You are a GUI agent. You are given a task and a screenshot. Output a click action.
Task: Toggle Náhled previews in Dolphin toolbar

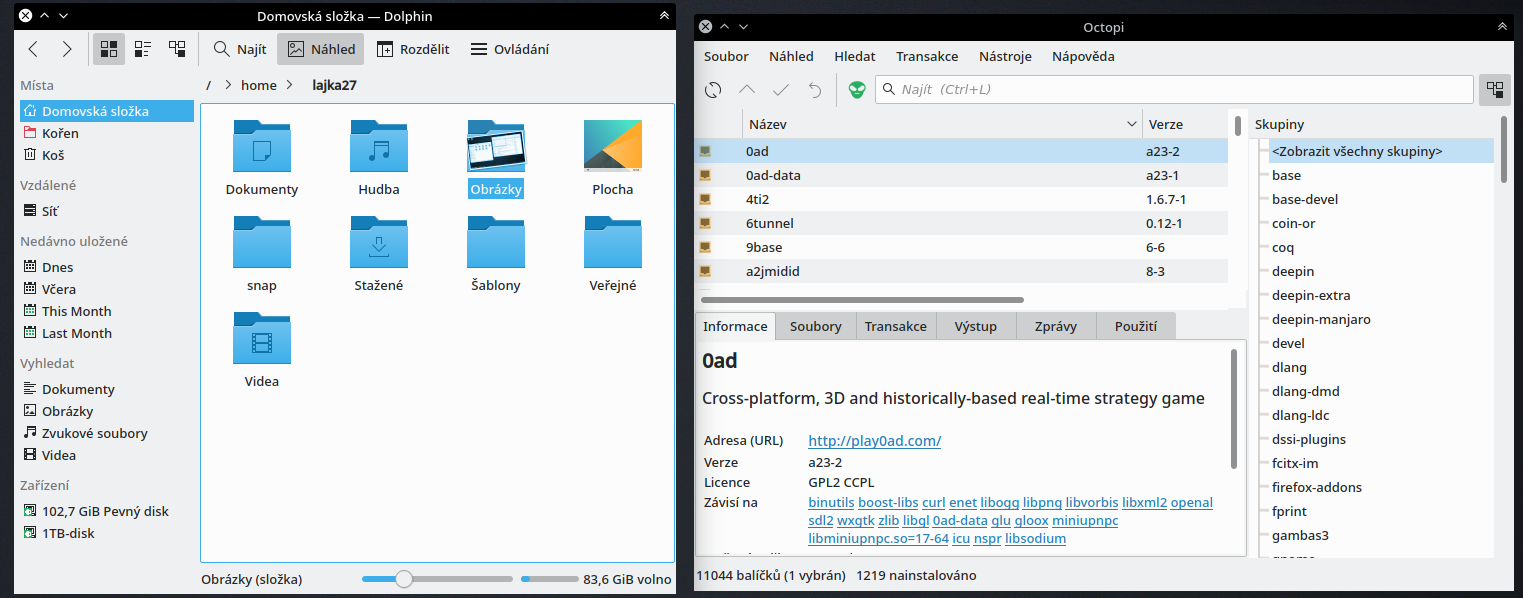(x=321, y=49)
